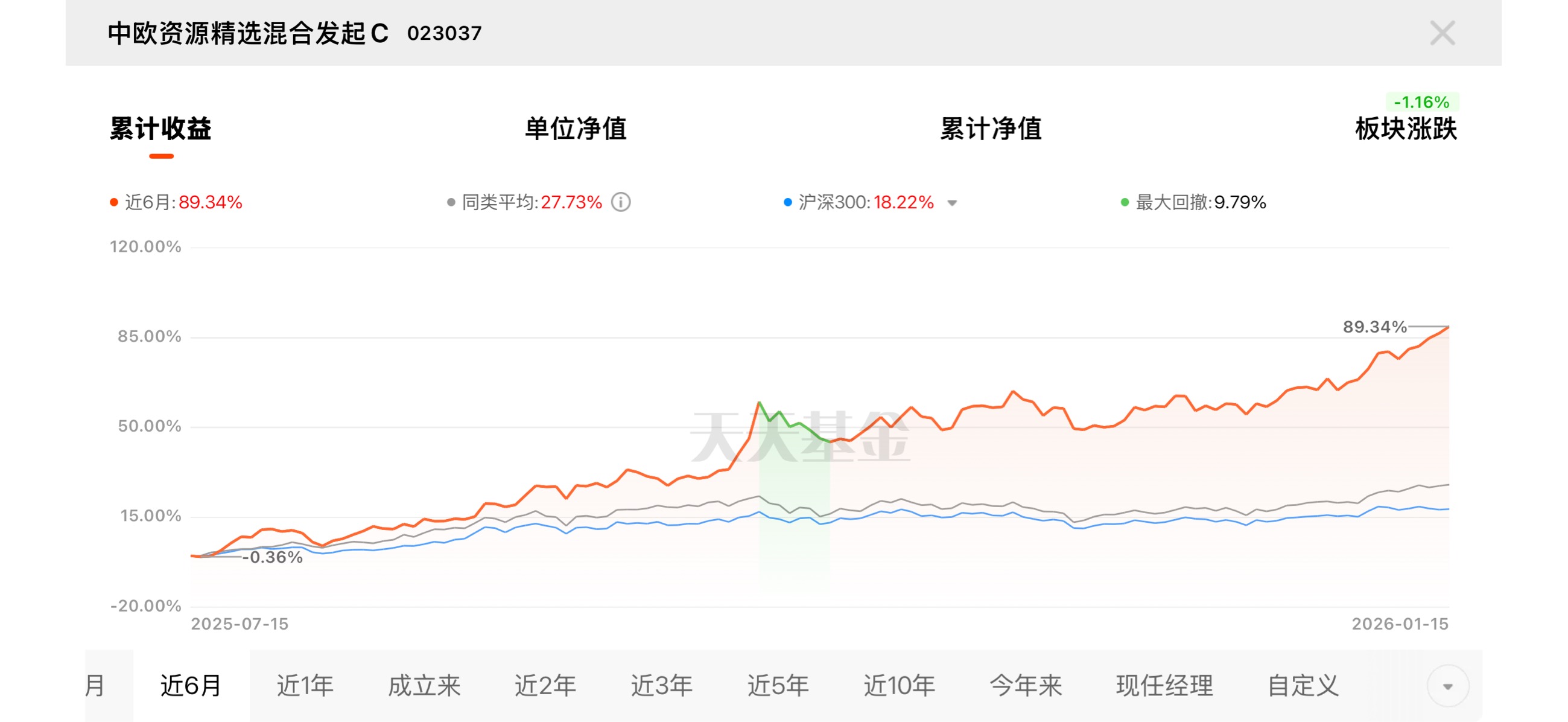Toggle the orange 近6月 series legend dot
The image size is (1568, 722).
(114, 202)
